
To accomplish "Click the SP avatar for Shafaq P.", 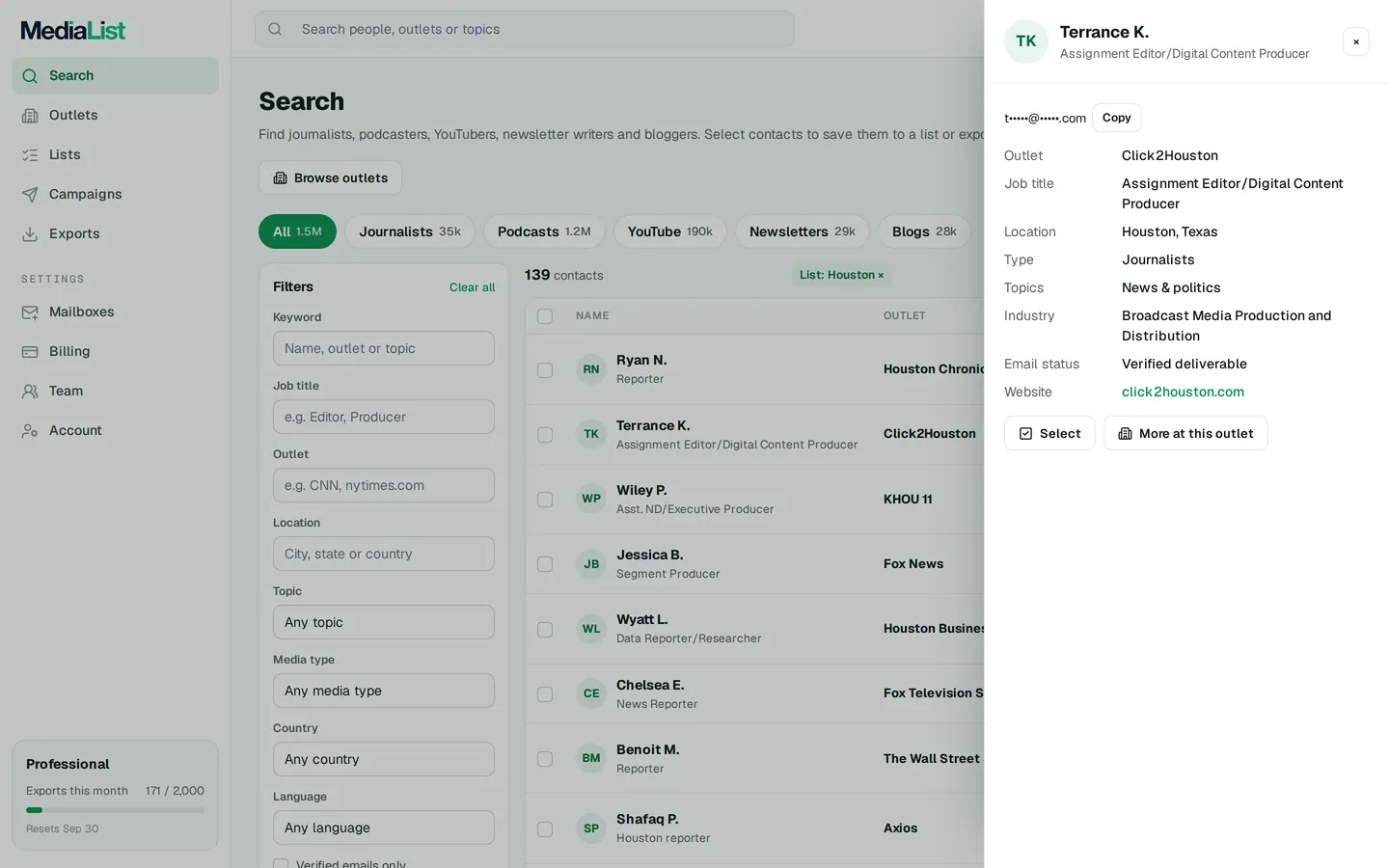I will (x=591, y=828).
